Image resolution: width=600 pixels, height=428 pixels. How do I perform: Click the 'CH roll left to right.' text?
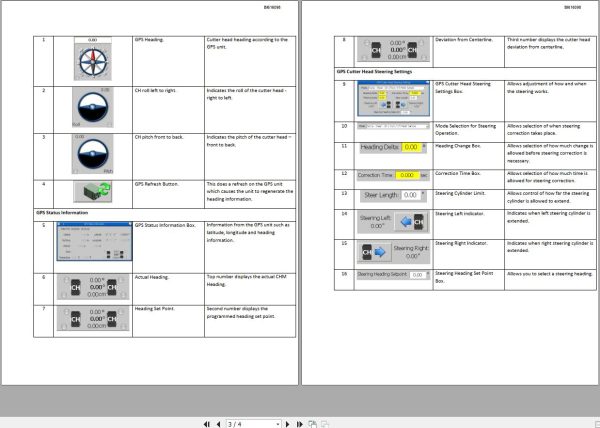click(155, 91)
